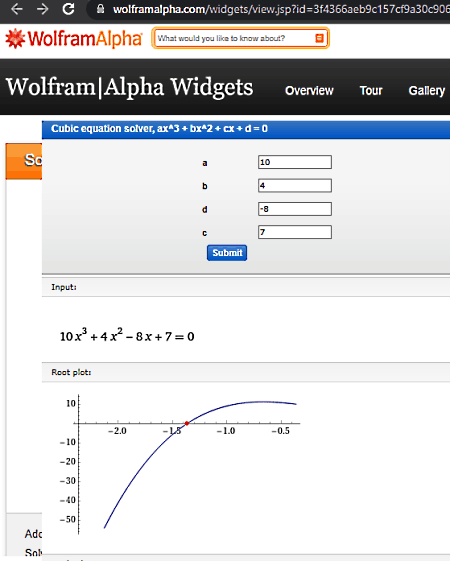The image size is (450, 561).
Task: Click the coefficient a input field
Action: (295, 162)
